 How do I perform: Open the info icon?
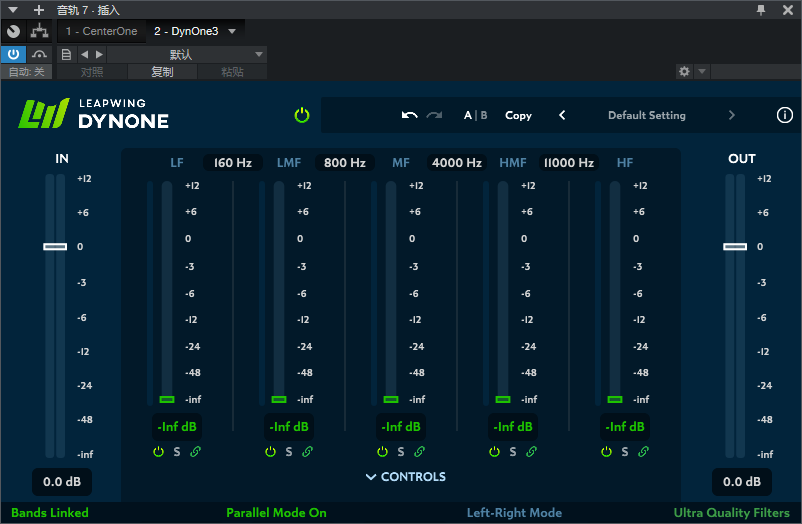point(785,115)
